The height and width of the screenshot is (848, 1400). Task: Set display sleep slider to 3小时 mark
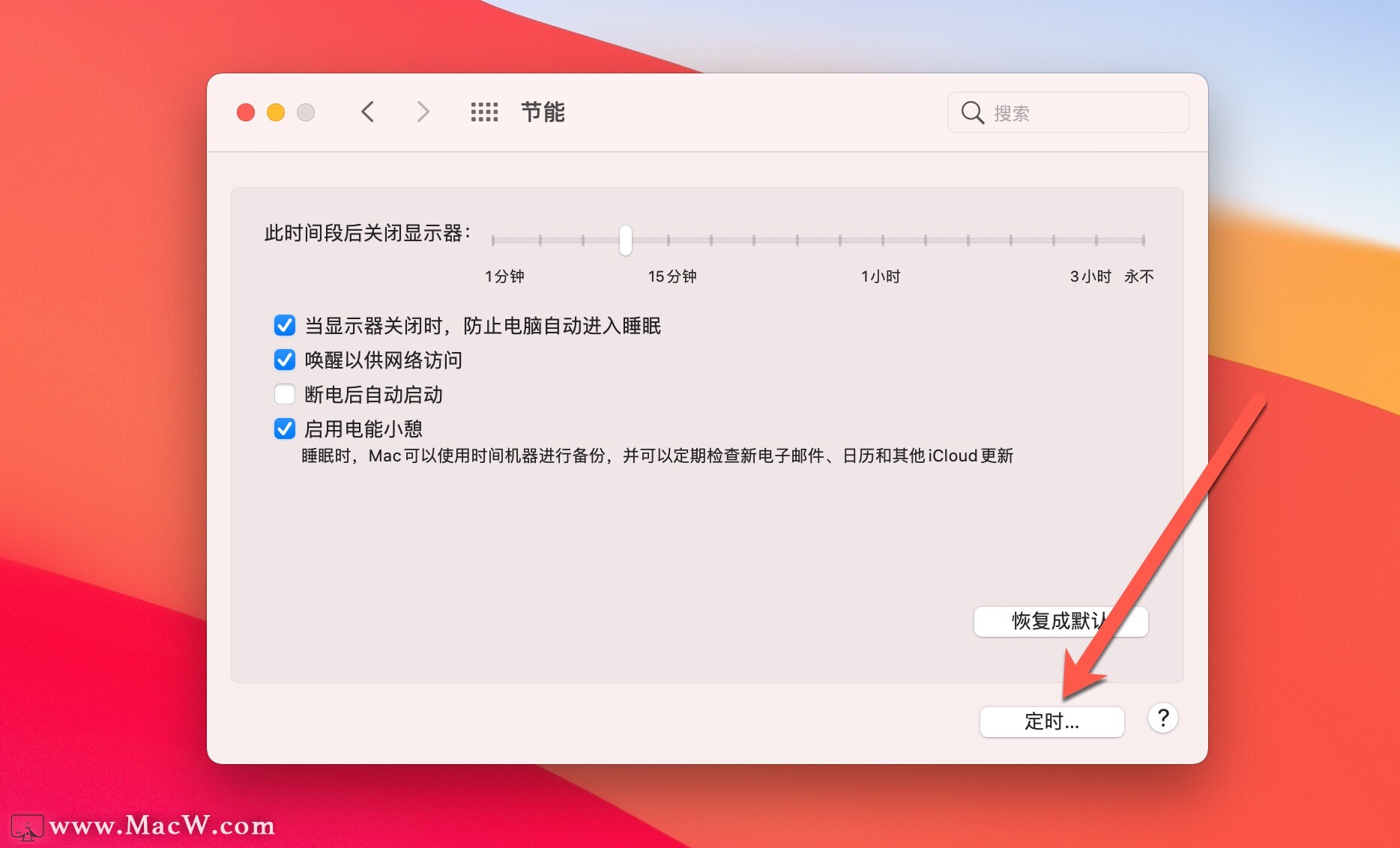click(x=1096, y=240)
